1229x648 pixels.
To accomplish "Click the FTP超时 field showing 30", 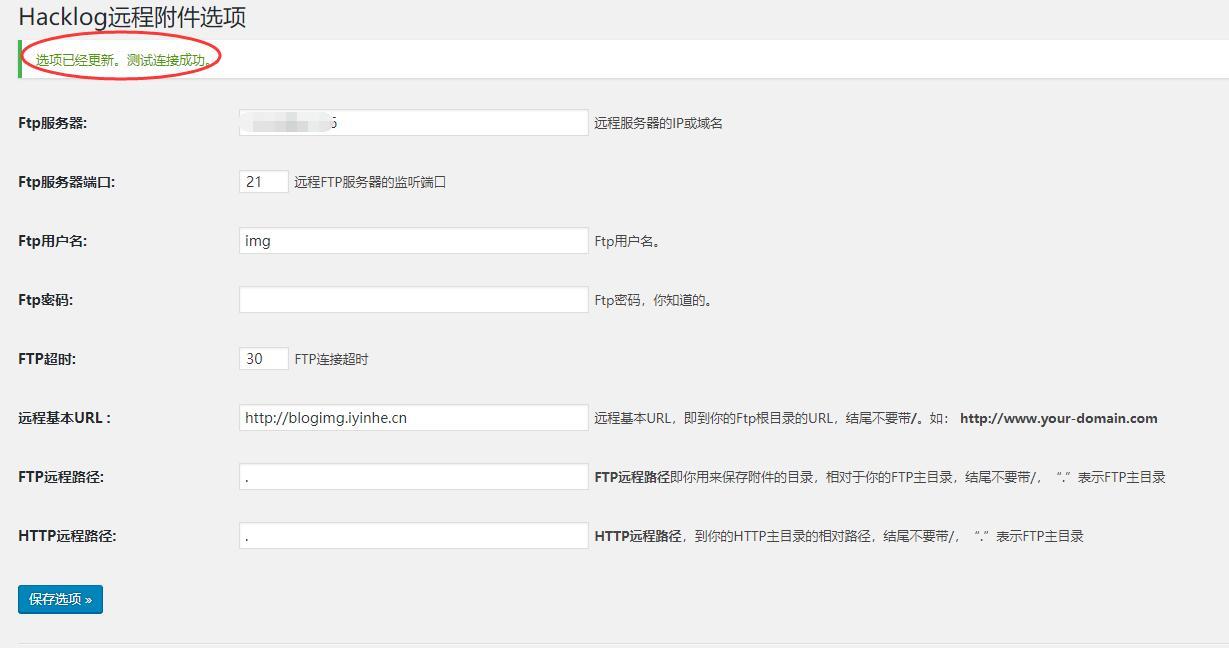I will (x=264, y=359).
